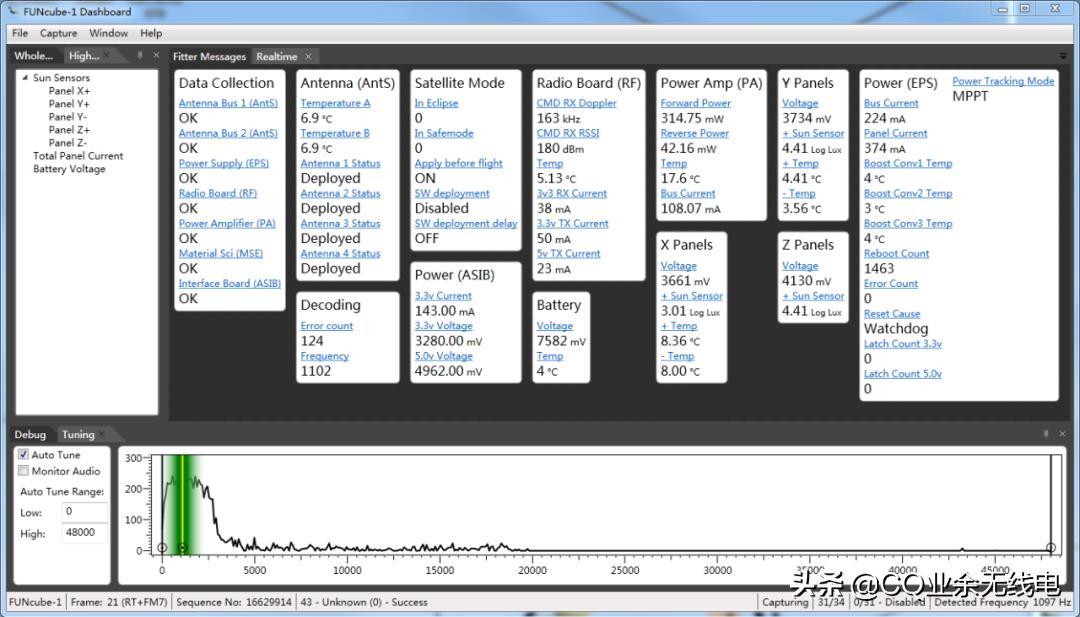Click the Forward Power link
Viewport: 1080px width, 617px height.
click(x=696, y=103)
